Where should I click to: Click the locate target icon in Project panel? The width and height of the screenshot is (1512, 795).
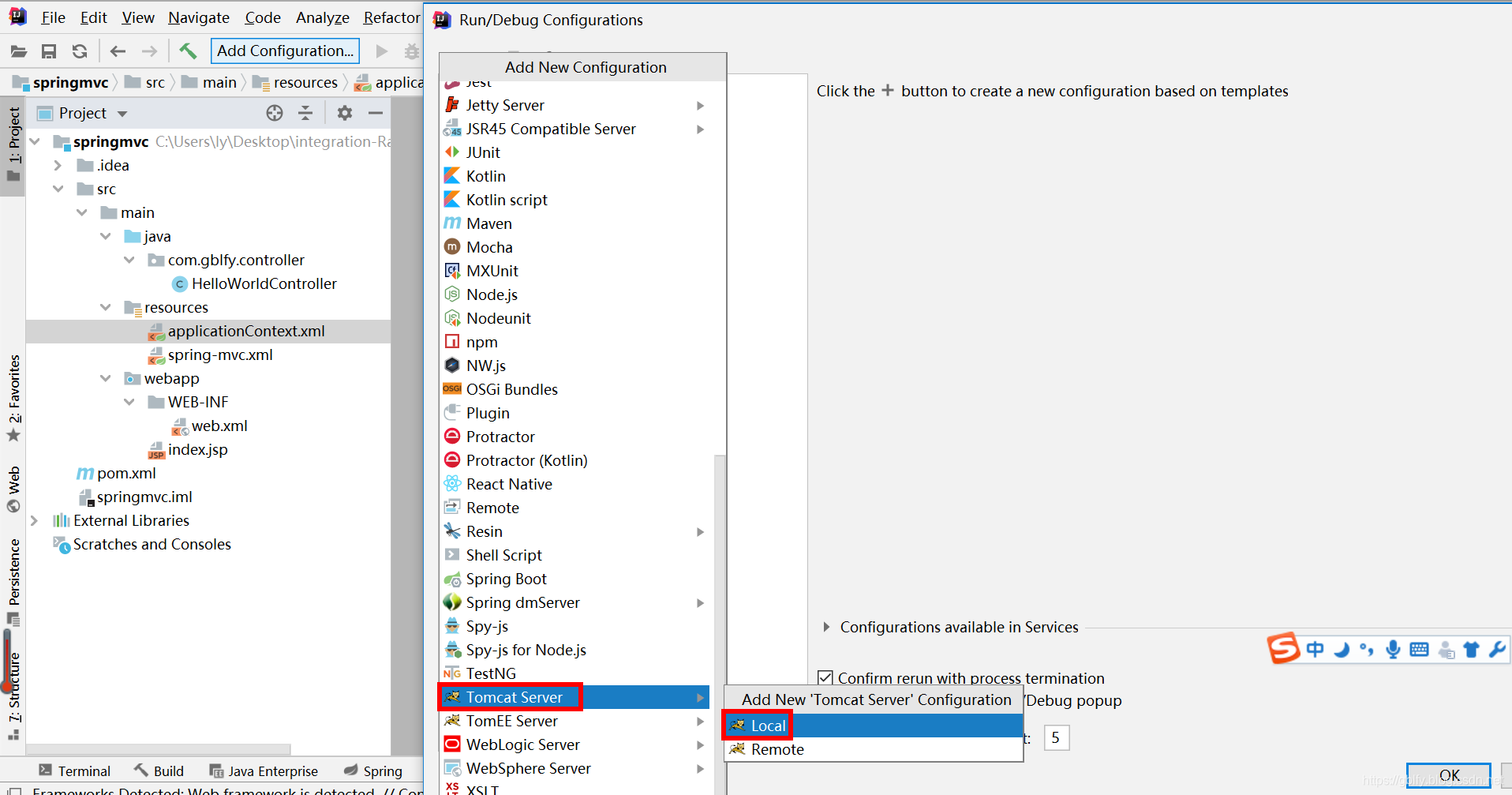click(275, 113)
